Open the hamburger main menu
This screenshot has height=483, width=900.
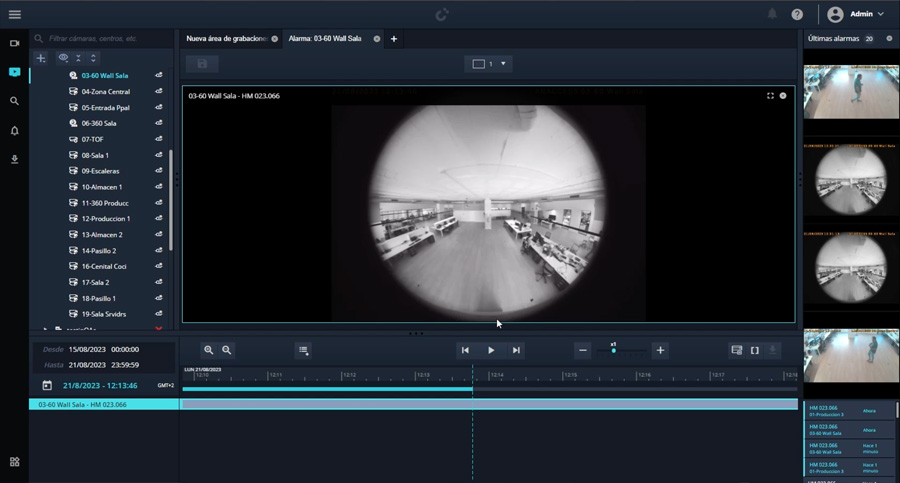[x=14, y=14]
